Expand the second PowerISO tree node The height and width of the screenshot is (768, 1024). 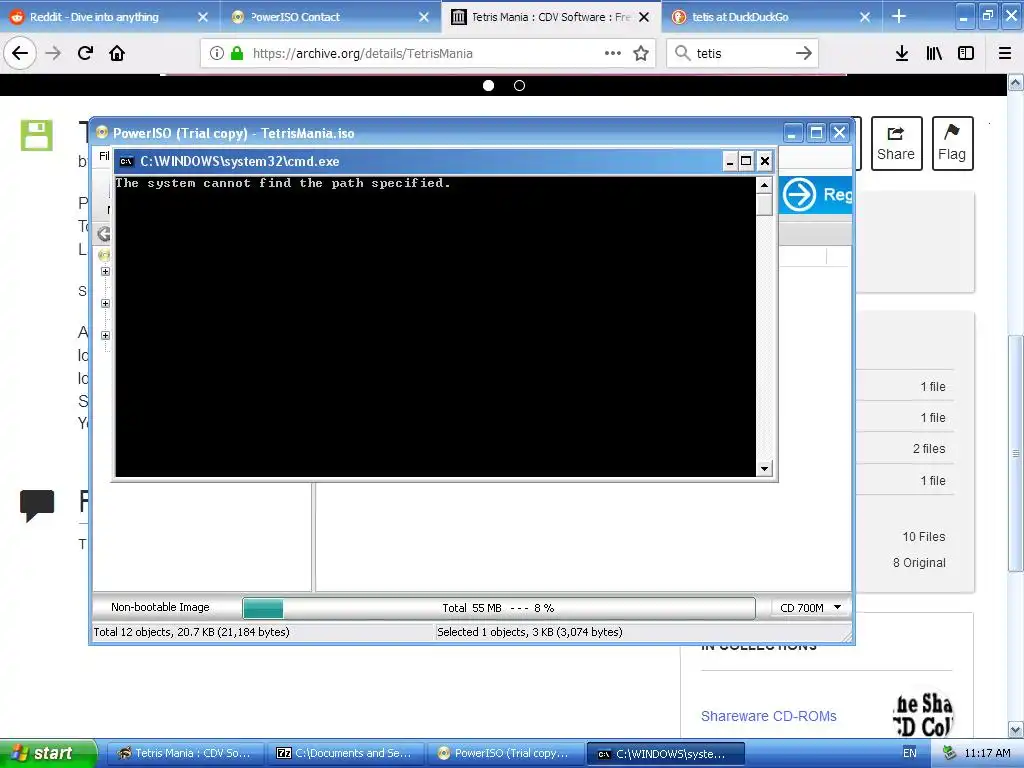(x=105, y=304)
